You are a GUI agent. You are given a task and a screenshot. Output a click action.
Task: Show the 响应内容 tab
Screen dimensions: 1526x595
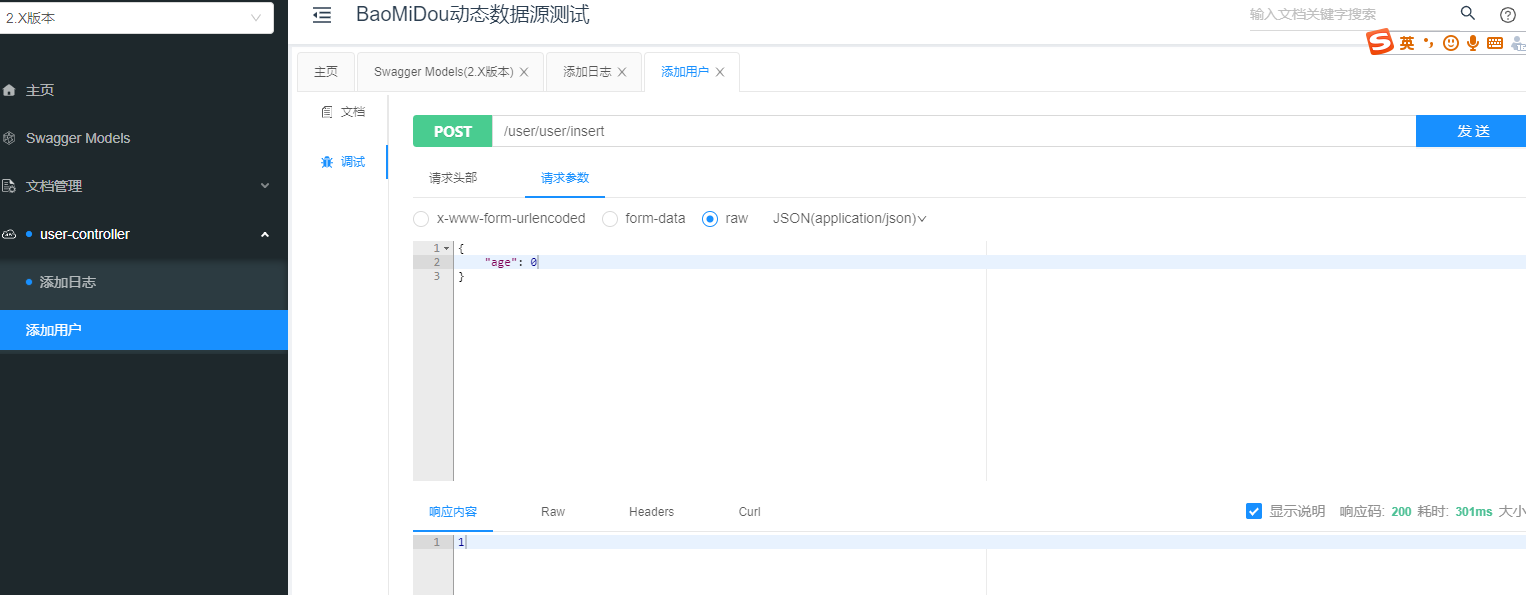pyautogui.click(x=453, y=511)
